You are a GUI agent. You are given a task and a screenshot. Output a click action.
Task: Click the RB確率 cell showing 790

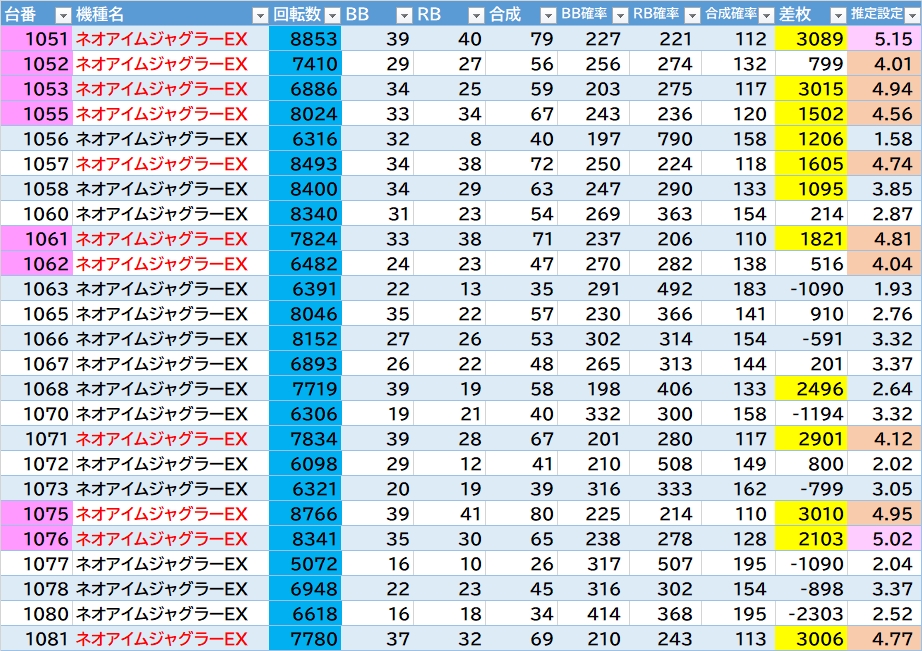pos(666,139)
